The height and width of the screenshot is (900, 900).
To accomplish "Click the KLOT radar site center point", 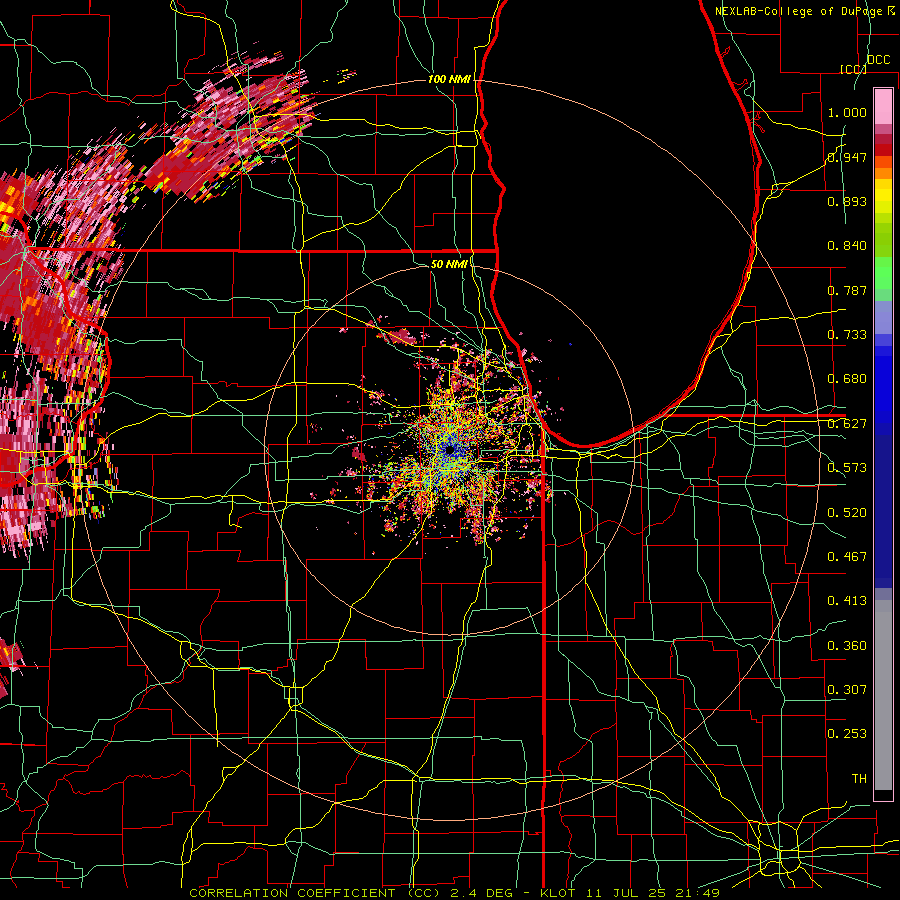I will tap(449, 449).
